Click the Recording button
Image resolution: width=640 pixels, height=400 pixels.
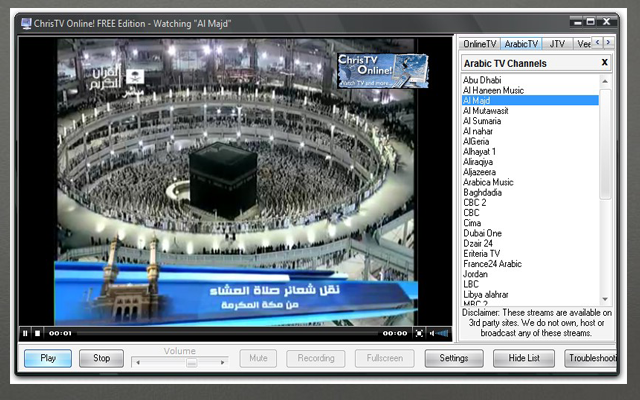point(316,358)
